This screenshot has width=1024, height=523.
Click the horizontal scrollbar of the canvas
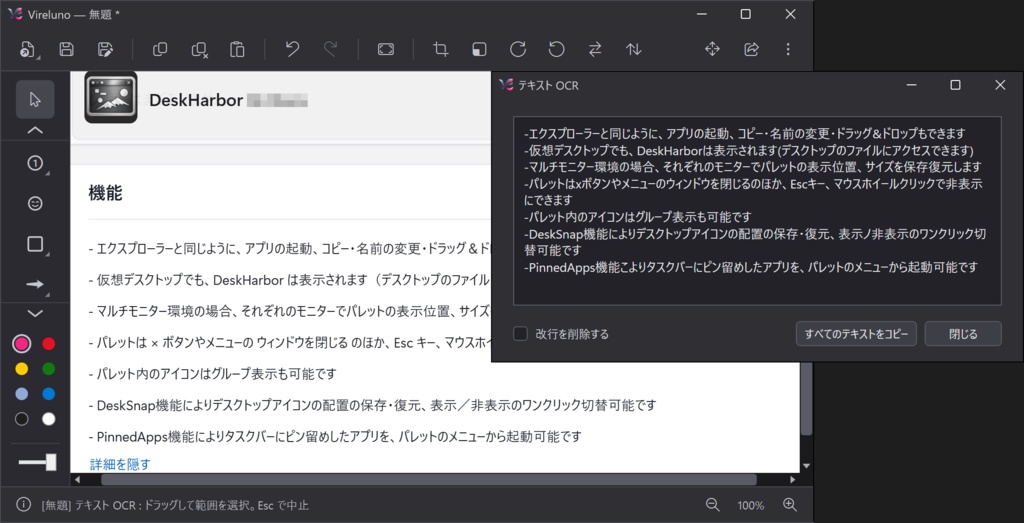428,479
